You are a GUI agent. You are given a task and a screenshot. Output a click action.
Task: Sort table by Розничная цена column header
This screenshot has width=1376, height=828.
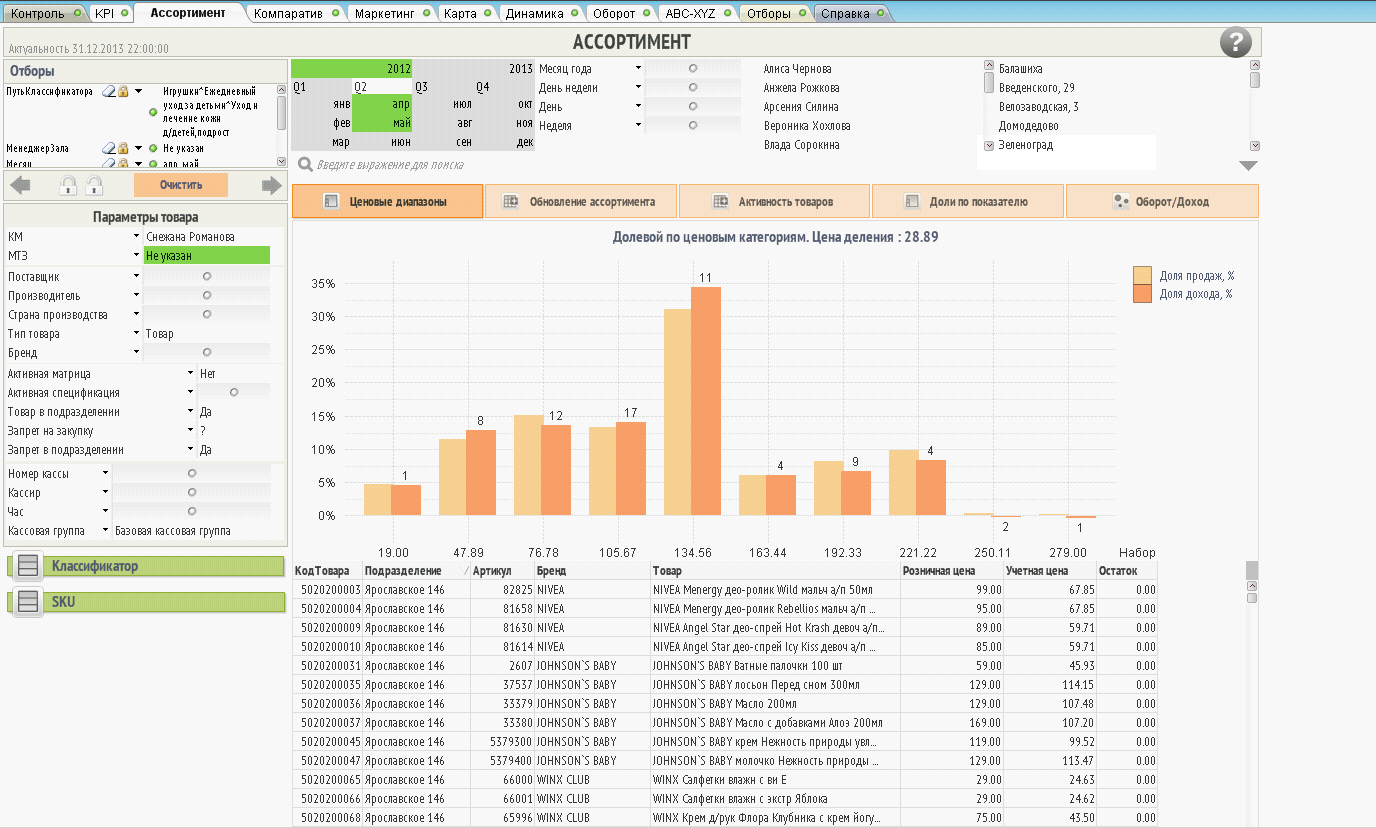(x=952, y=570)
